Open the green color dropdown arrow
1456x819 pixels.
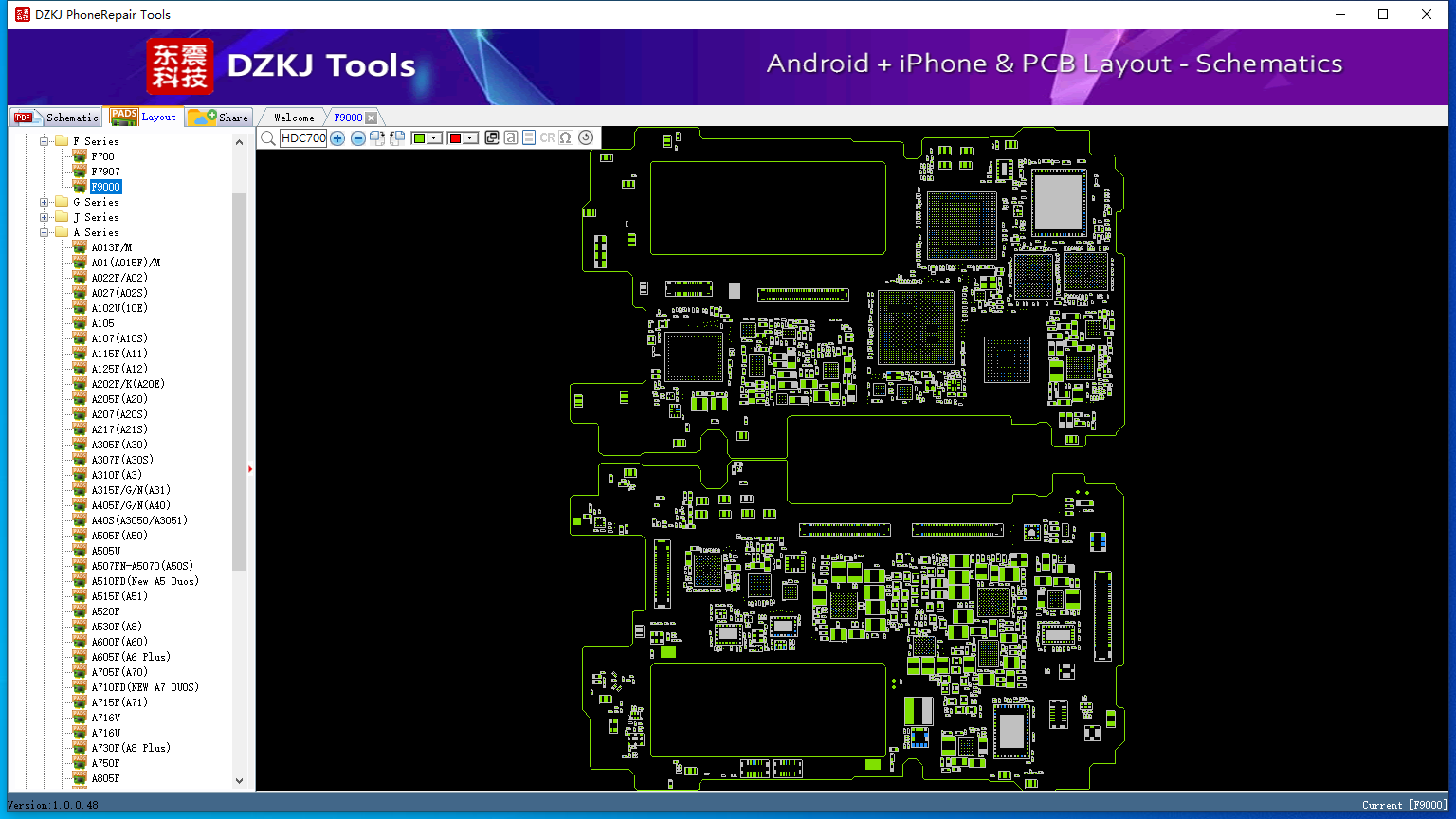point(434,138)
